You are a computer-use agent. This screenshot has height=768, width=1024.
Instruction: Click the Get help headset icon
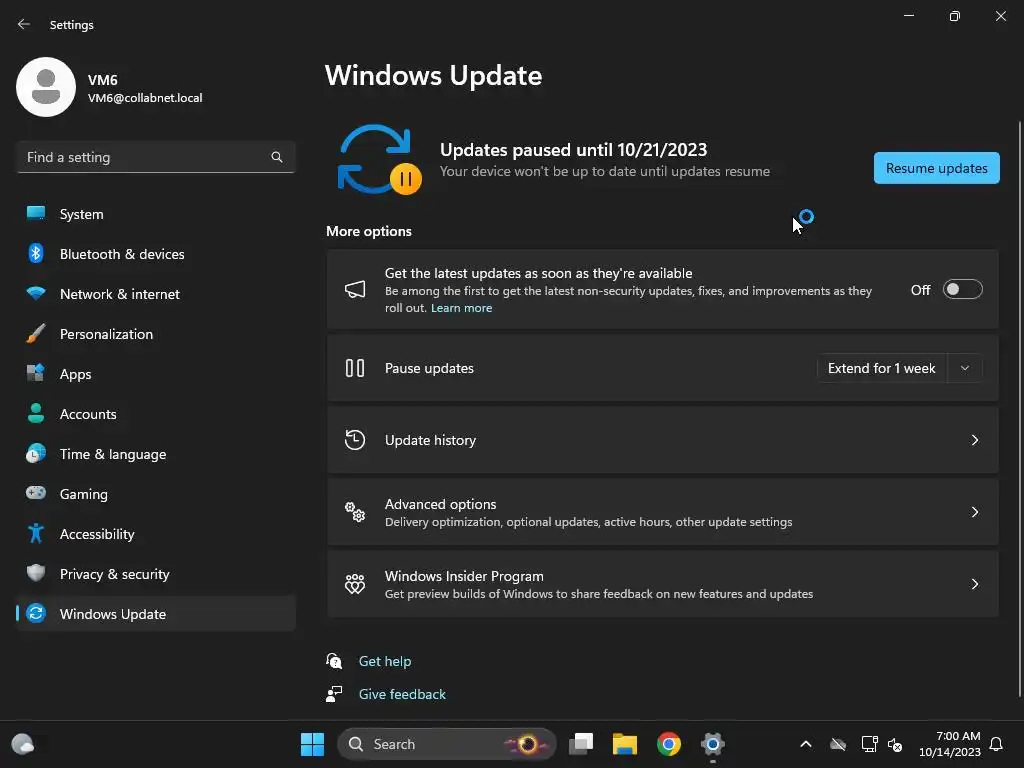pos(334,661)
